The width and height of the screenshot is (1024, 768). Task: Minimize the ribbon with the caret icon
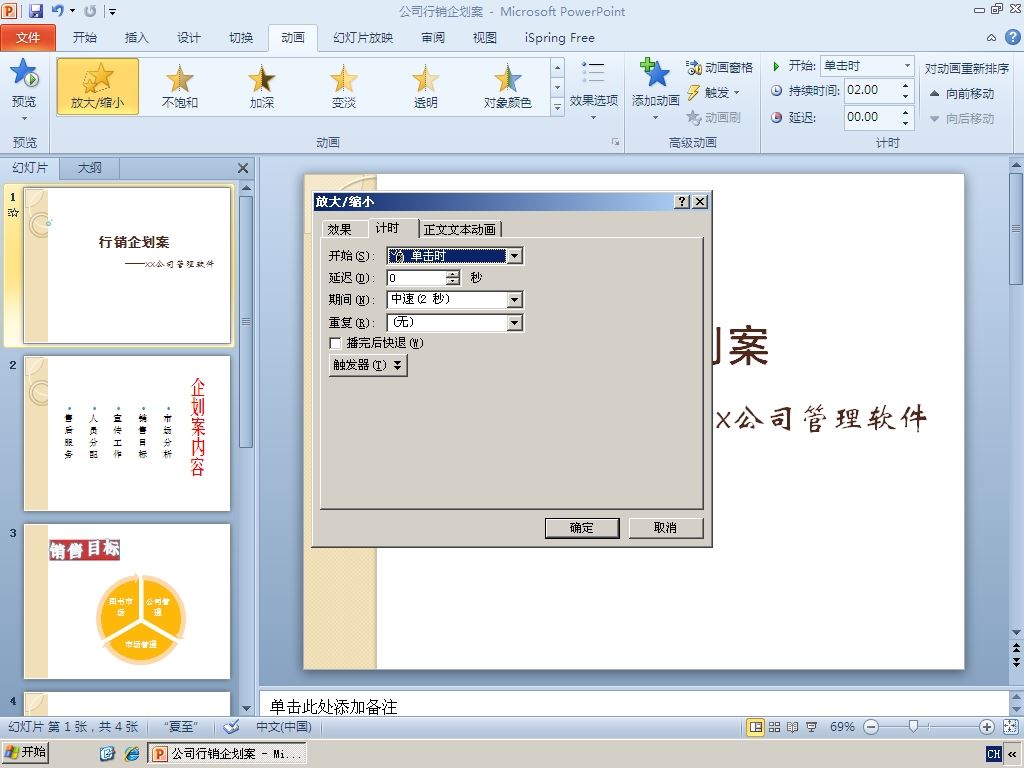tap(991, 38)
